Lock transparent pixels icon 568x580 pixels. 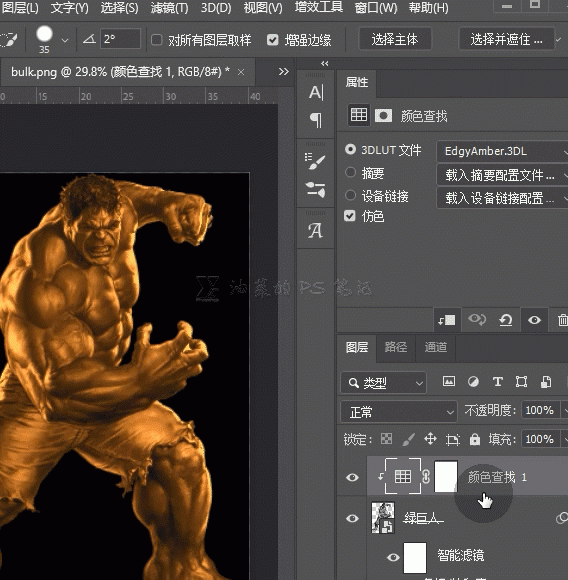pos(386,439)
